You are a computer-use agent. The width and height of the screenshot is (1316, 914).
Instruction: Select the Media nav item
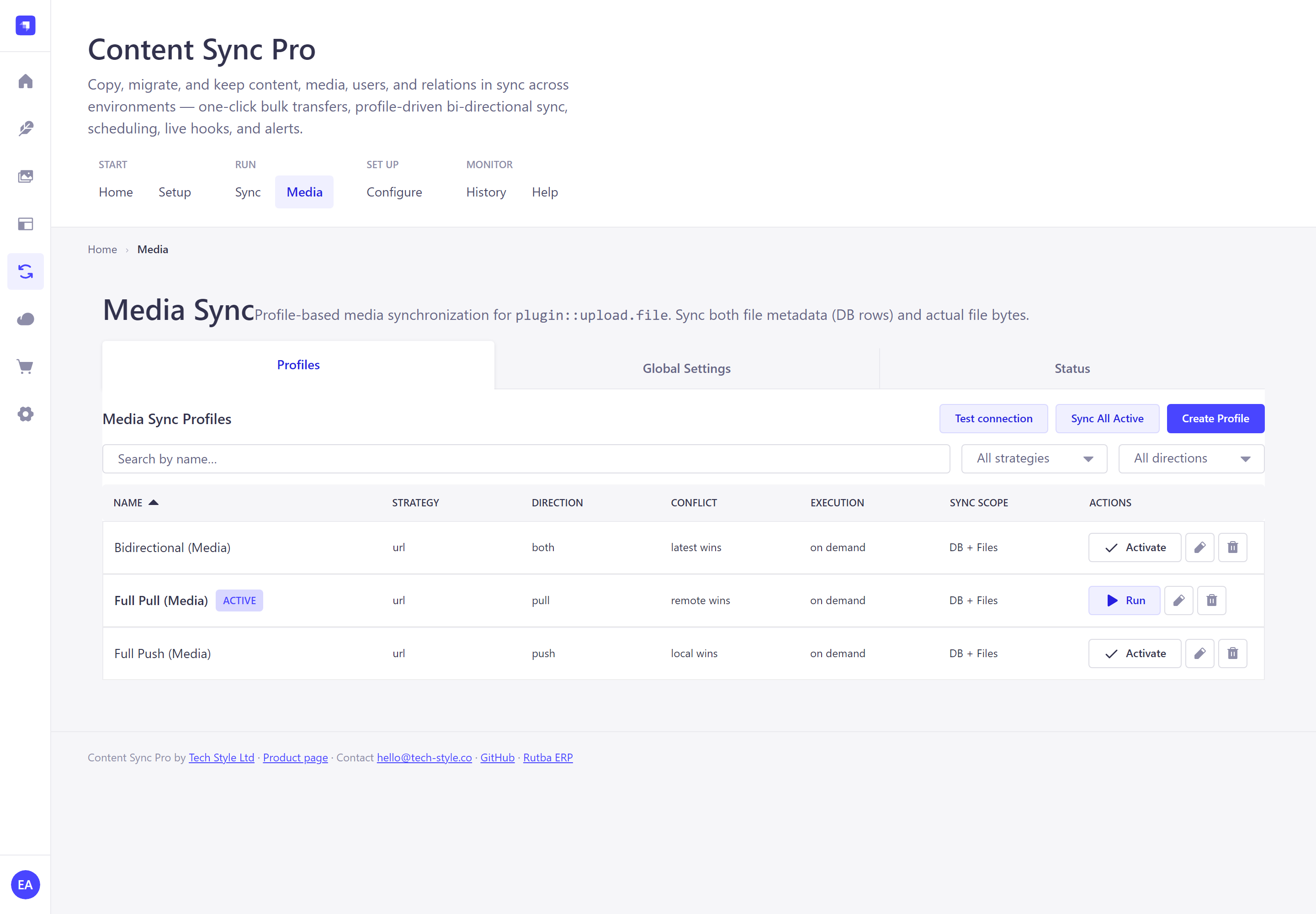(x=304, y=192)
